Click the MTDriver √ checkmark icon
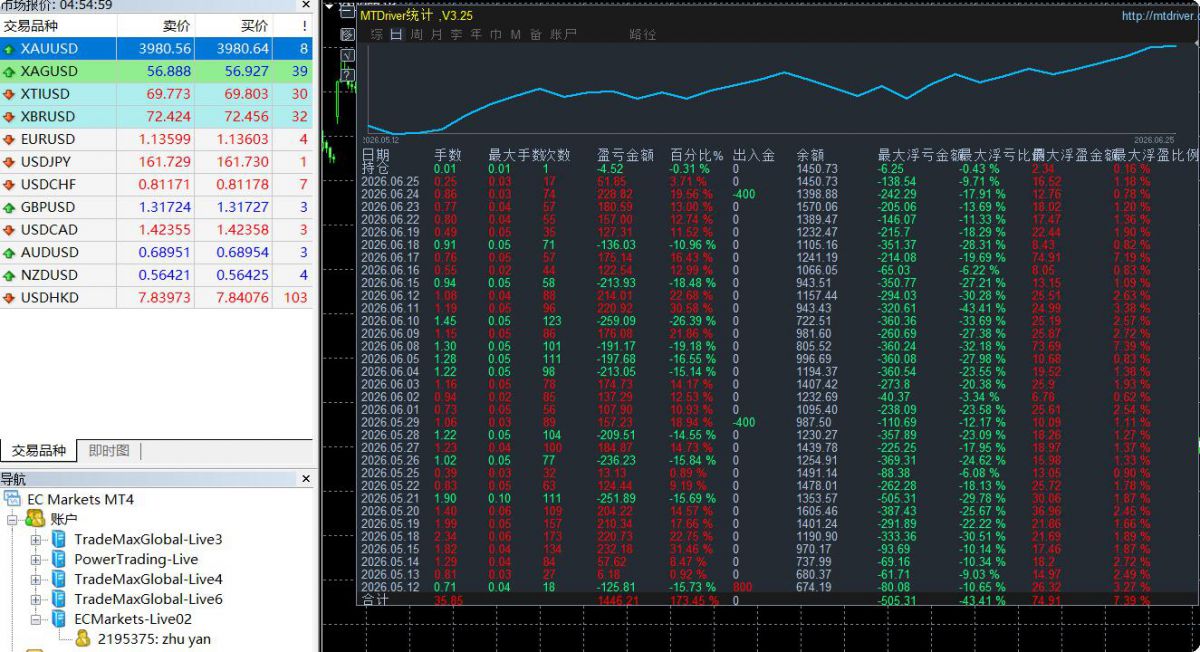1200x652 pixels. tap(347, 56)
